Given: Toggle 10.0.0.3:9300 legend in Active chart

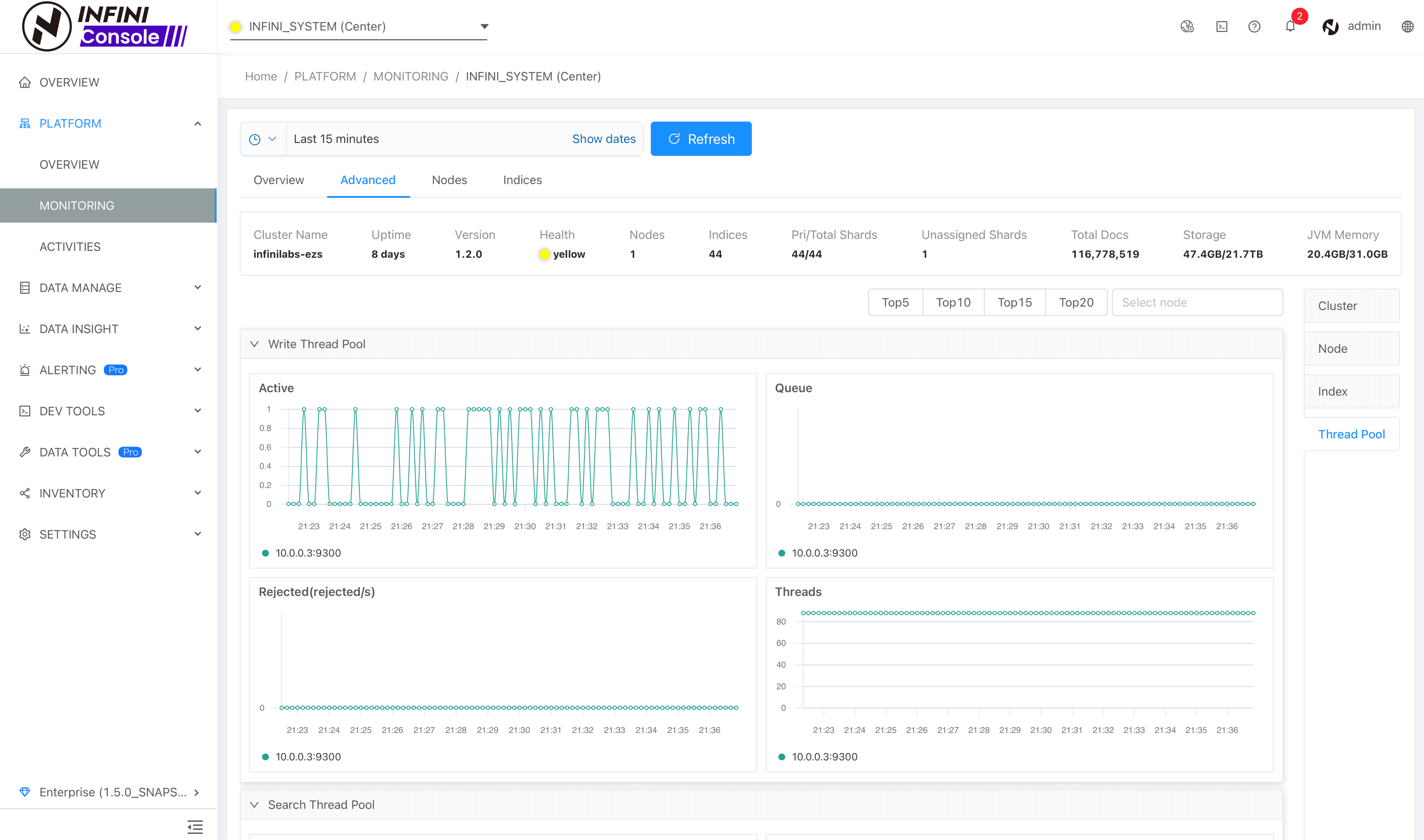Looking at the screenshot, I should point(301,553).
